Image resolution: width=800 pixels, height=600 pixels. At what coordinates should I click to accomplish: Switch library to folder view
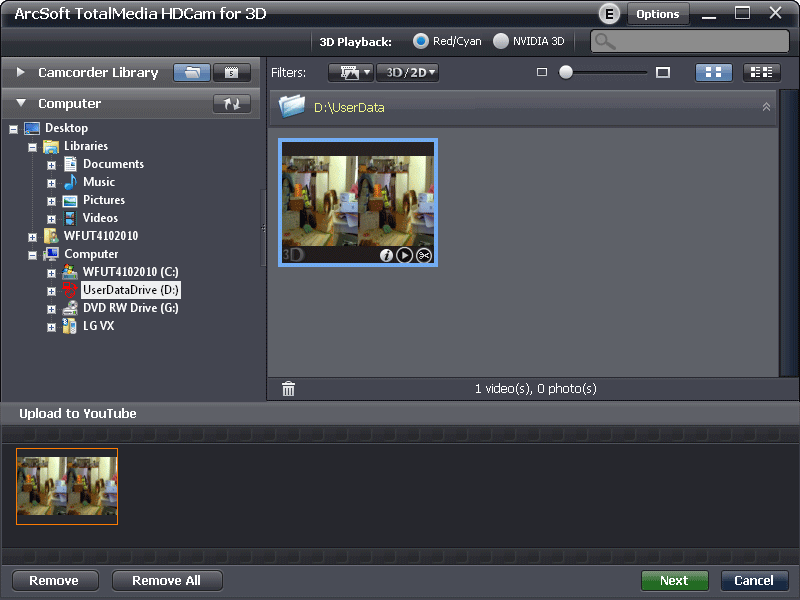(x=192, y=72)
